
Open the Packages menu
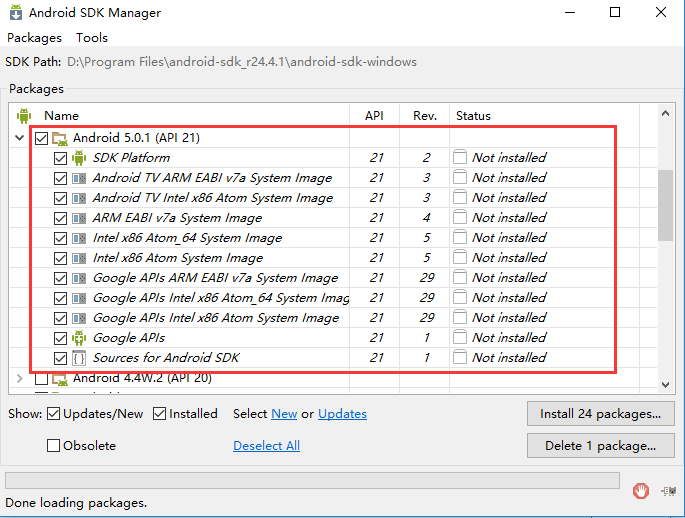[35, 38]
